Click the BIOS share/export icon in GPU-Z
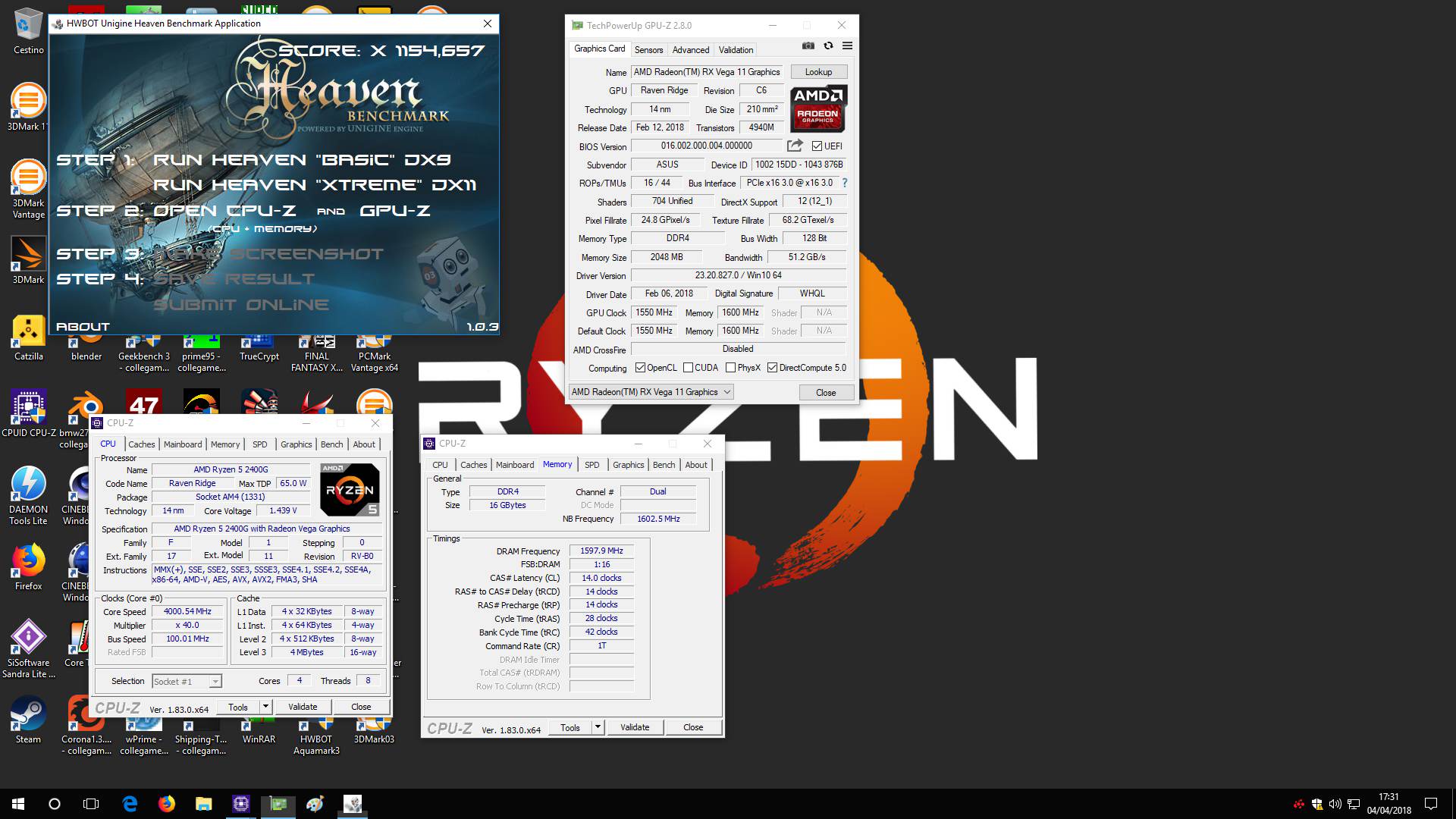Image resolution: width=1456 pixels, height=819 pixels. tap(795, 146)
